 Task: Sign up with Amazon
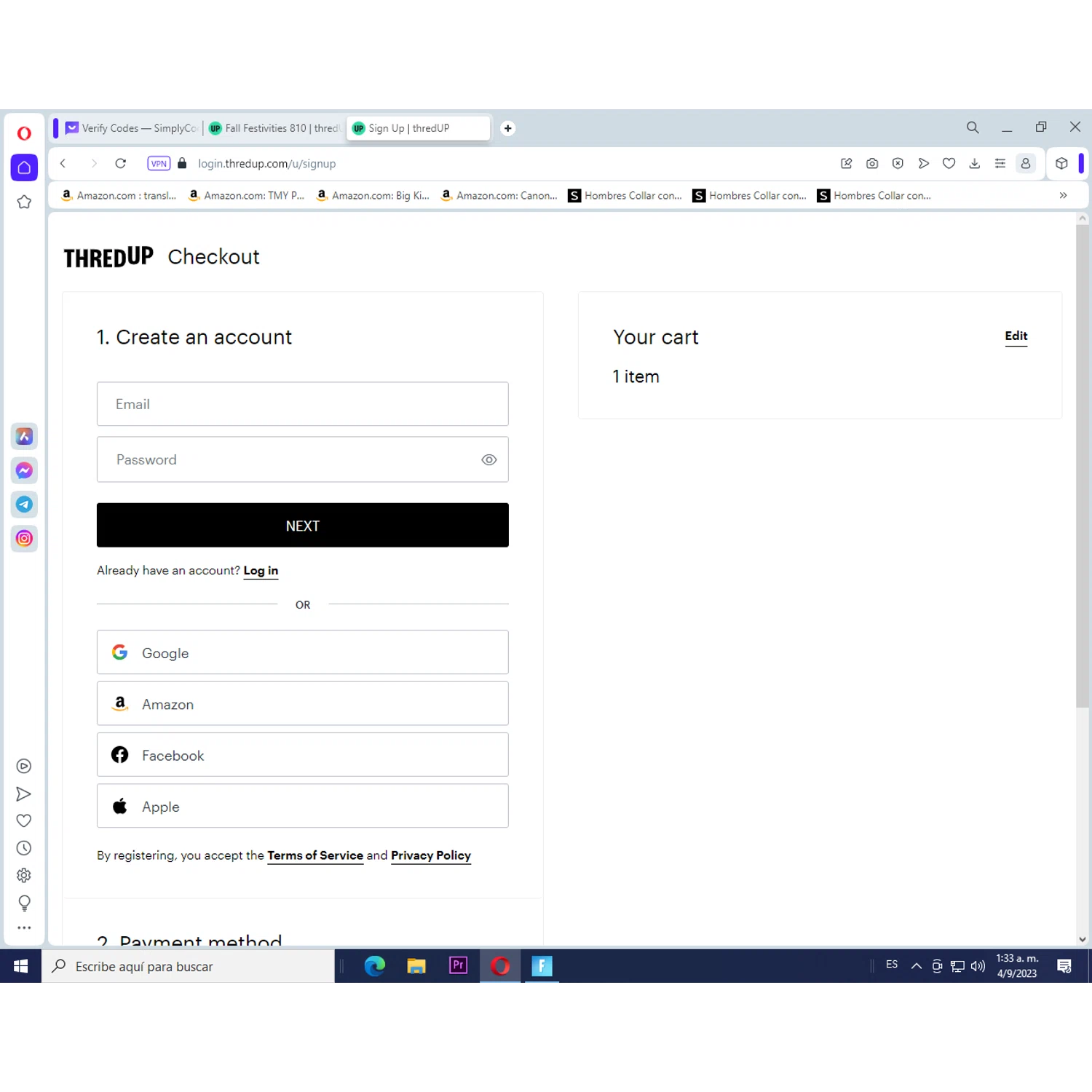pos(303,703)
